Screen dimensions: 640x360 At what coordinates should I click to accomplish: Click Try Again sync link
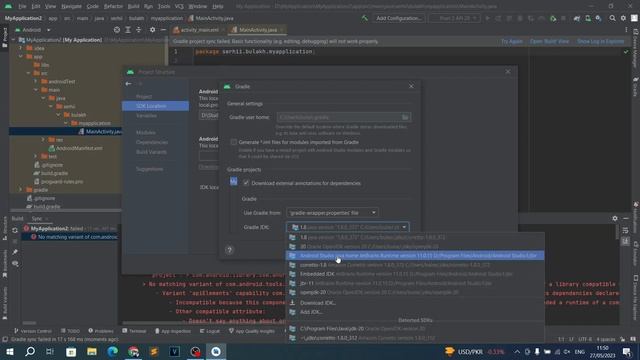coord(512,41)
